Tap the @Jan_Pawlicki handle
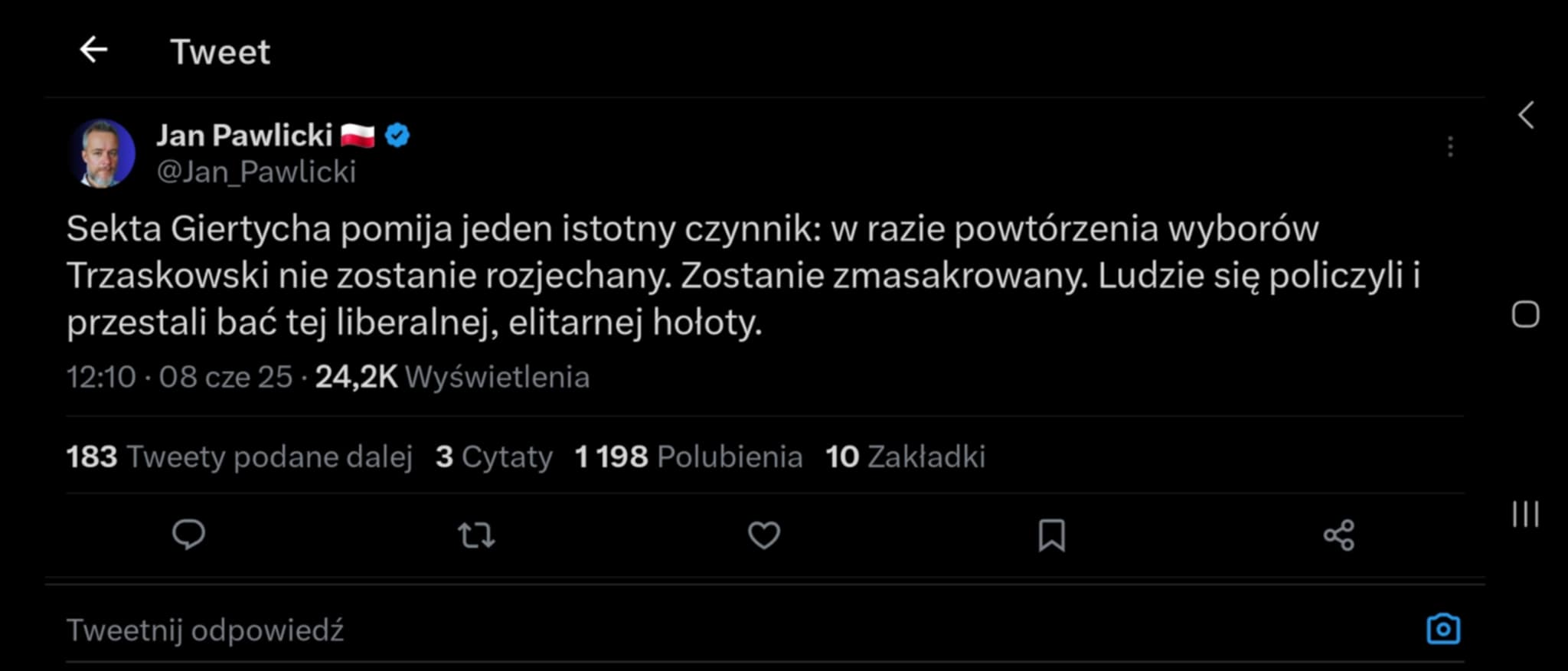 (256, 172)
